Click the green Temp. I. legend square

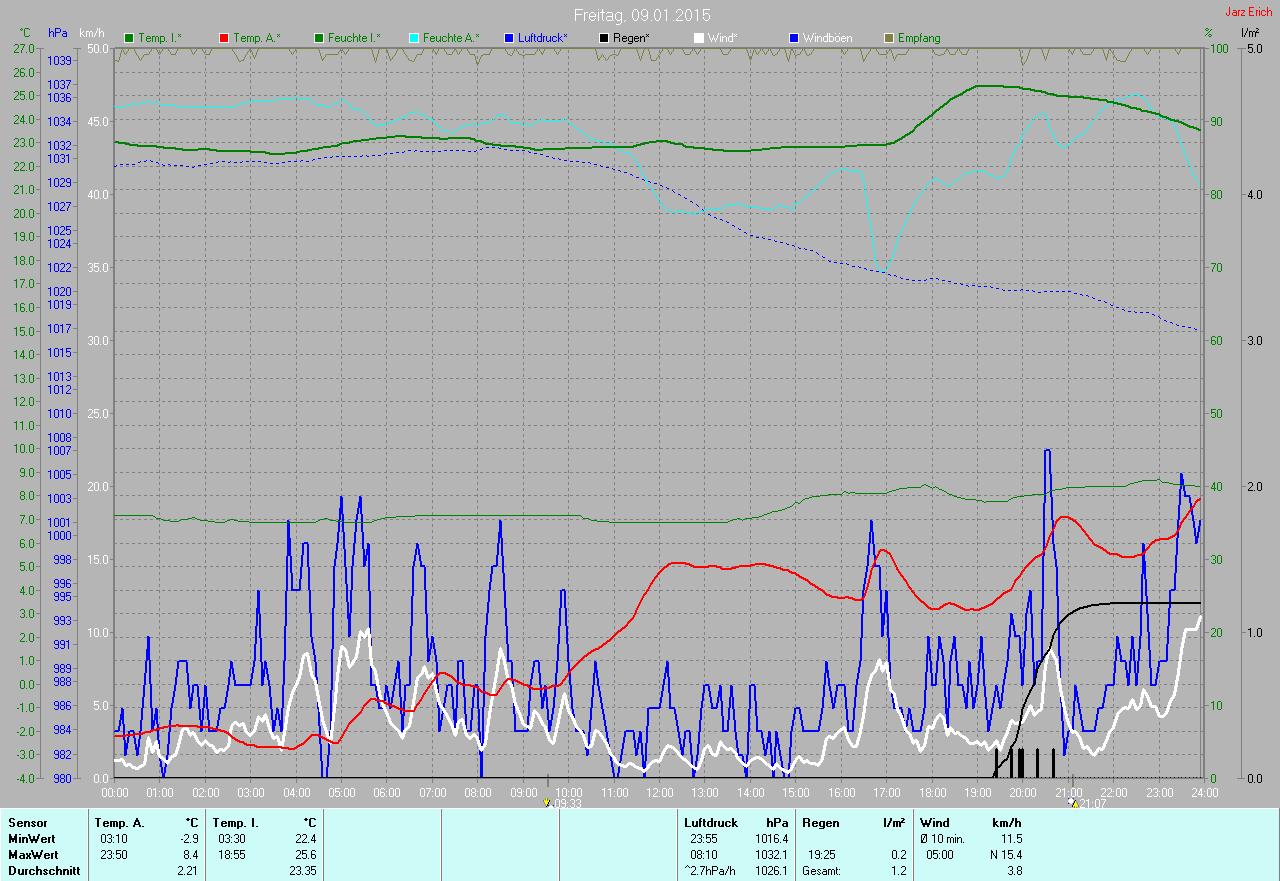[x=129, y=38]
